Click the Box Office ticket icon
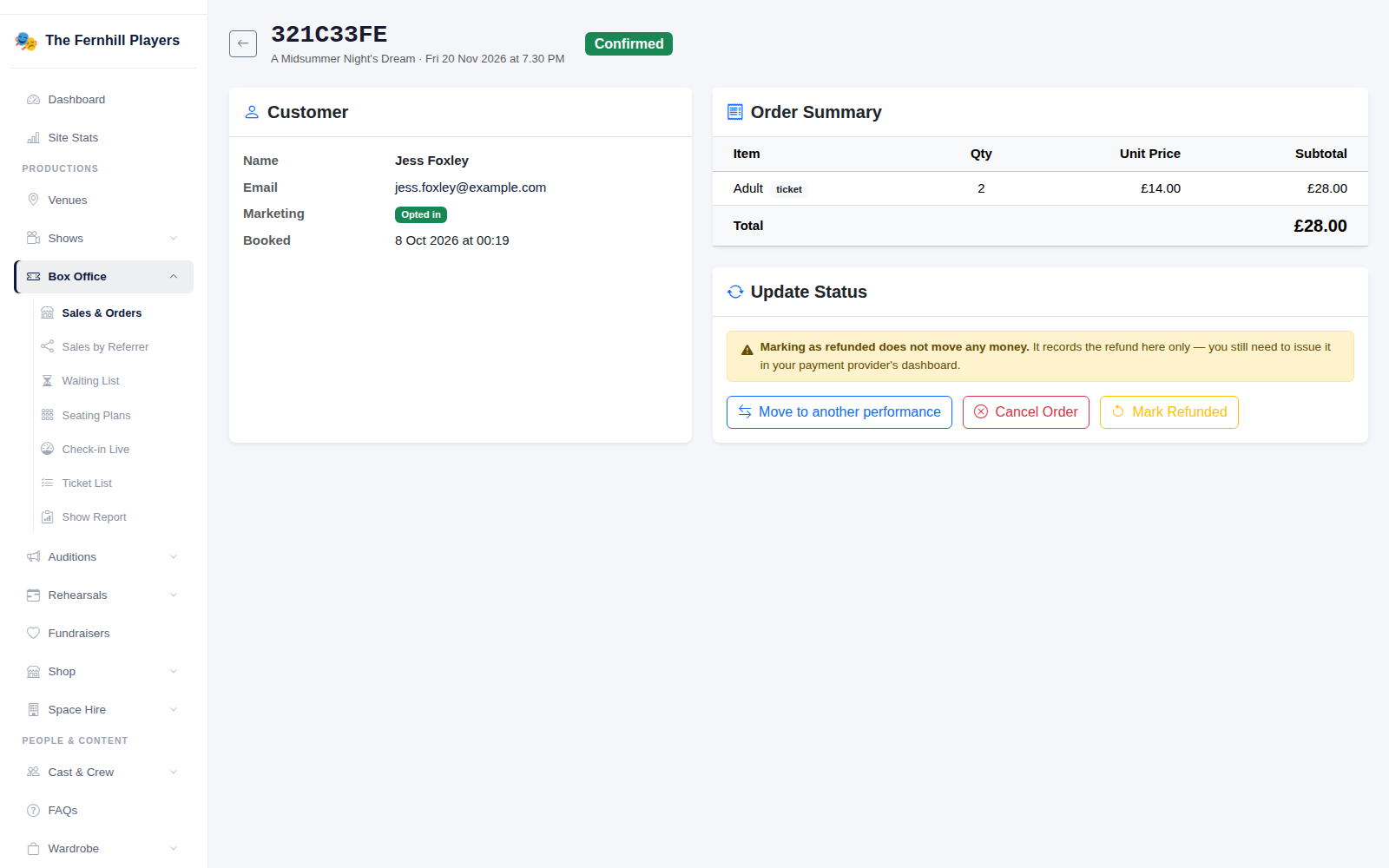1389x868 pixels. 34,277
